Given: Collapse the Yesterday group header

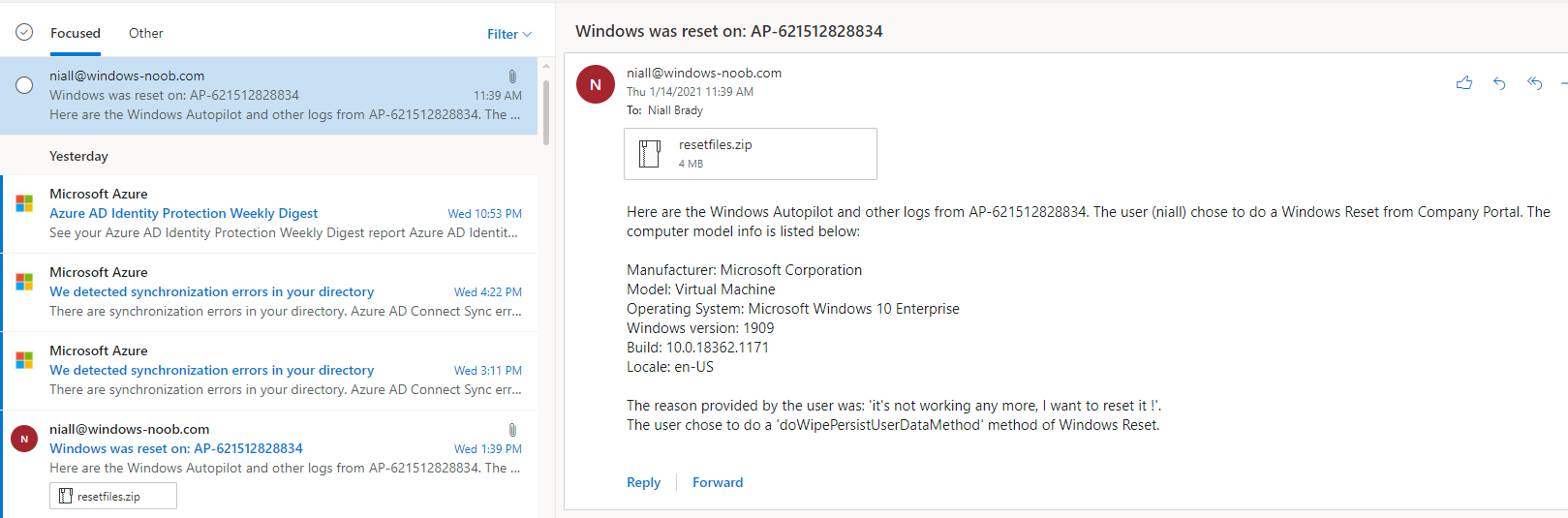Looking at the screenshot, I should (78, 156).
